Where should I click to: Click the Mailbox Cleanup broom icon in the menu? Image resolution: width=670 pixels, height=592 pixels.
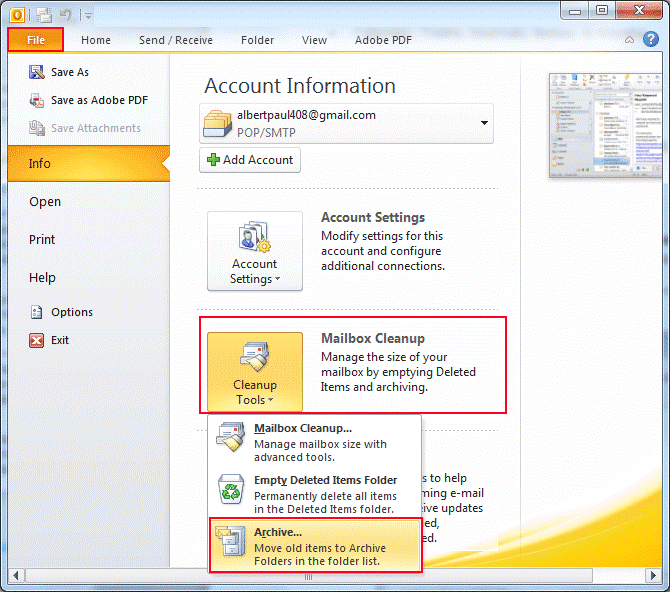(x=231, y=436)
